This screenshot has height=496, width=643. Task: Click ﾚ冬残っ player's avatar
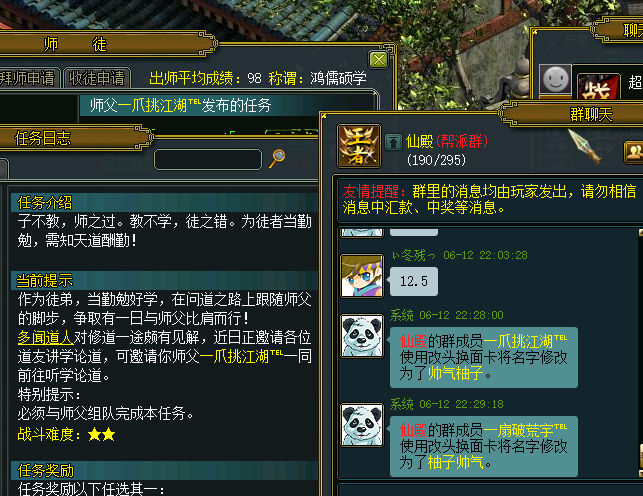362,276
